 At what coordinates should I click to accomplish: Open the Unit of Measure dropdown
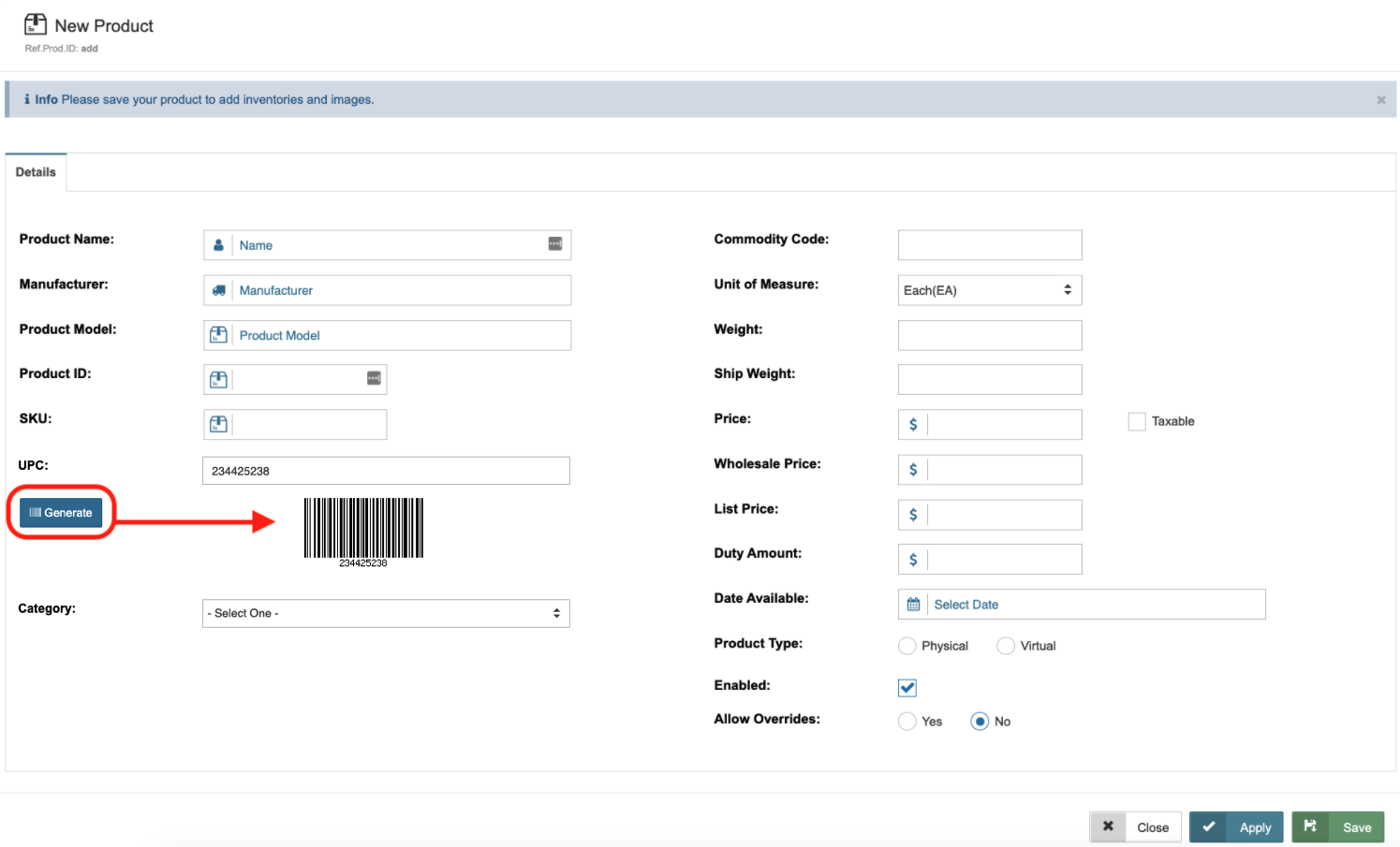[x=989, y=290]
